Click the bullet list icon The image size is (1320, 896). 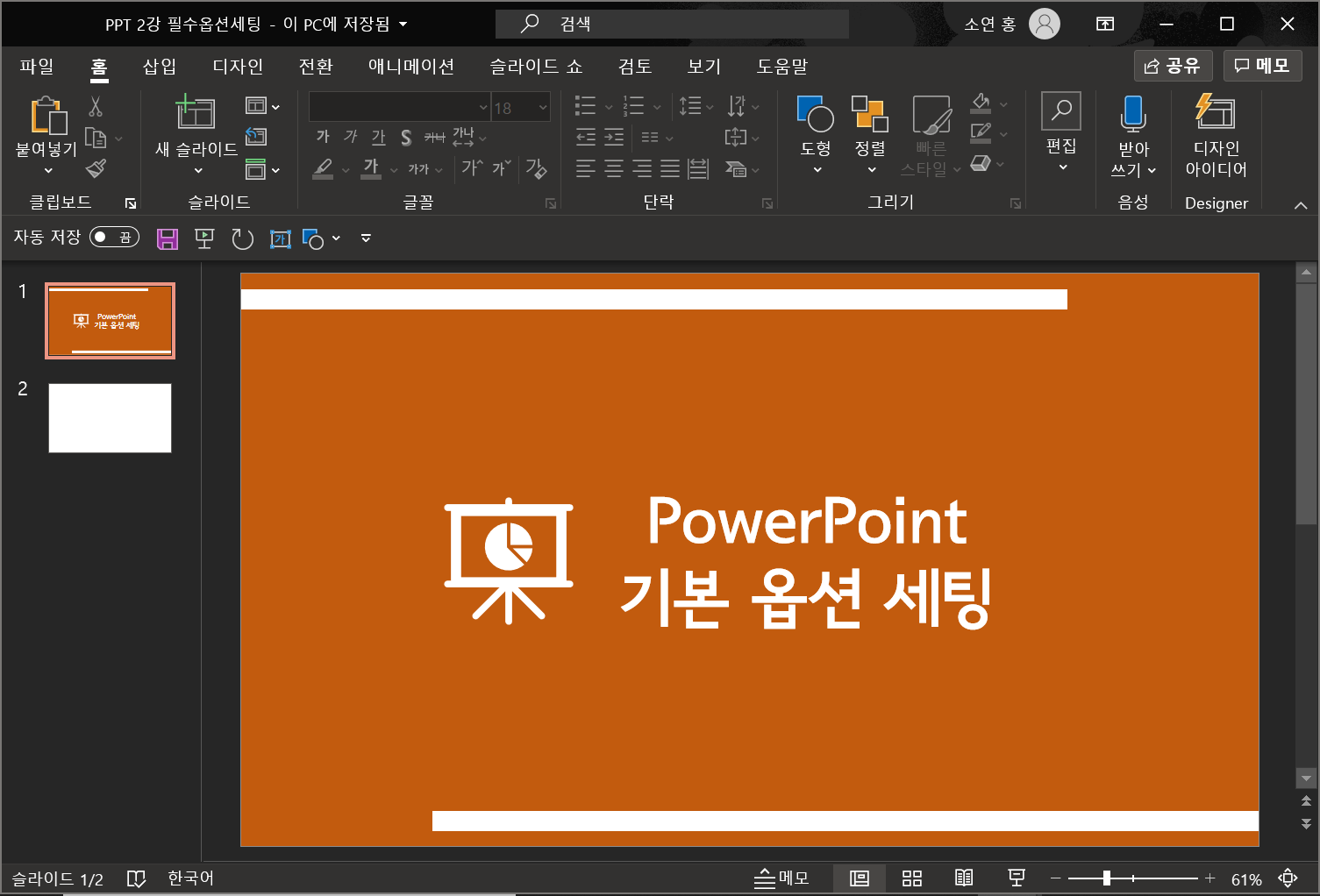(585, 106)
